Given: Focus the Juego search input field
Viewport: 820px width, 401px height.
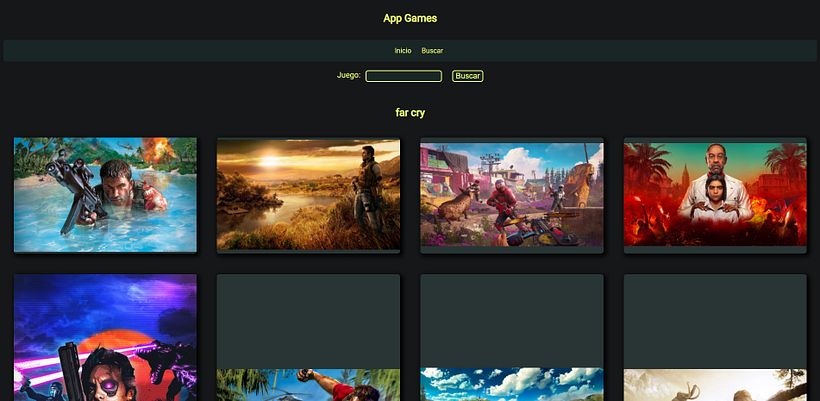Looking at the screenshot, I should point(404,76).
